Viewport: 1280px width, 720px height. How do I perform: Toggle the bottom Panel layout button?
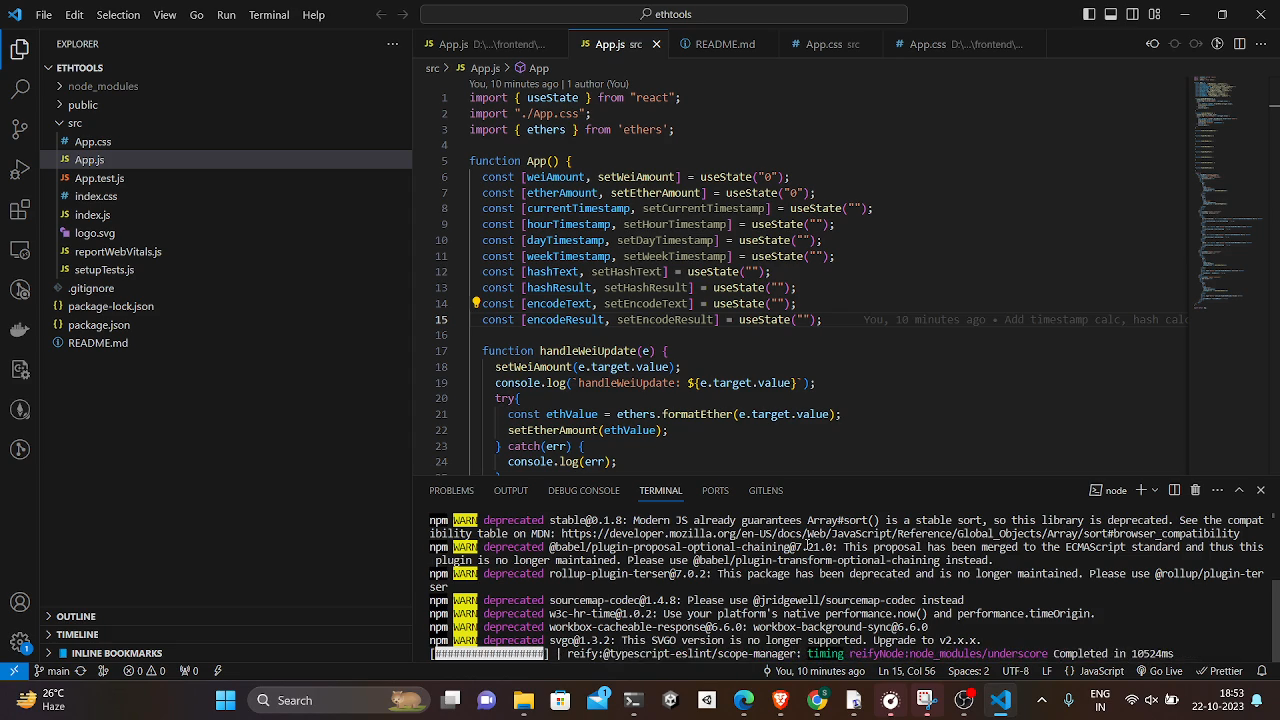(1111, 15)
